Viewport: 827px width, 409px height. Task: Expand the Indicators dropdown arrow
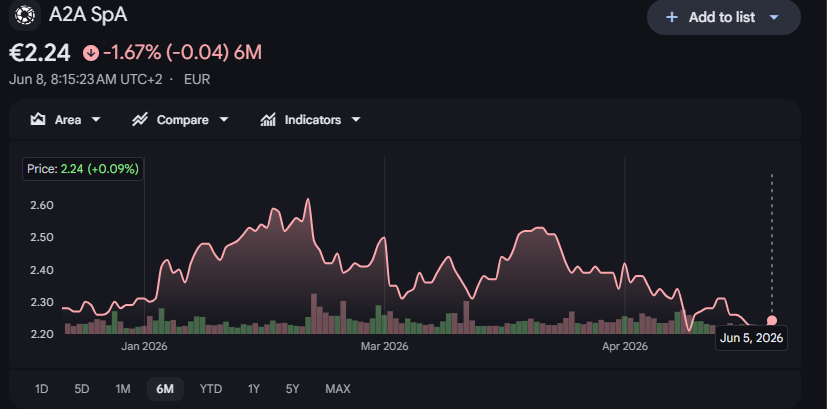click(x=356, y=120)
